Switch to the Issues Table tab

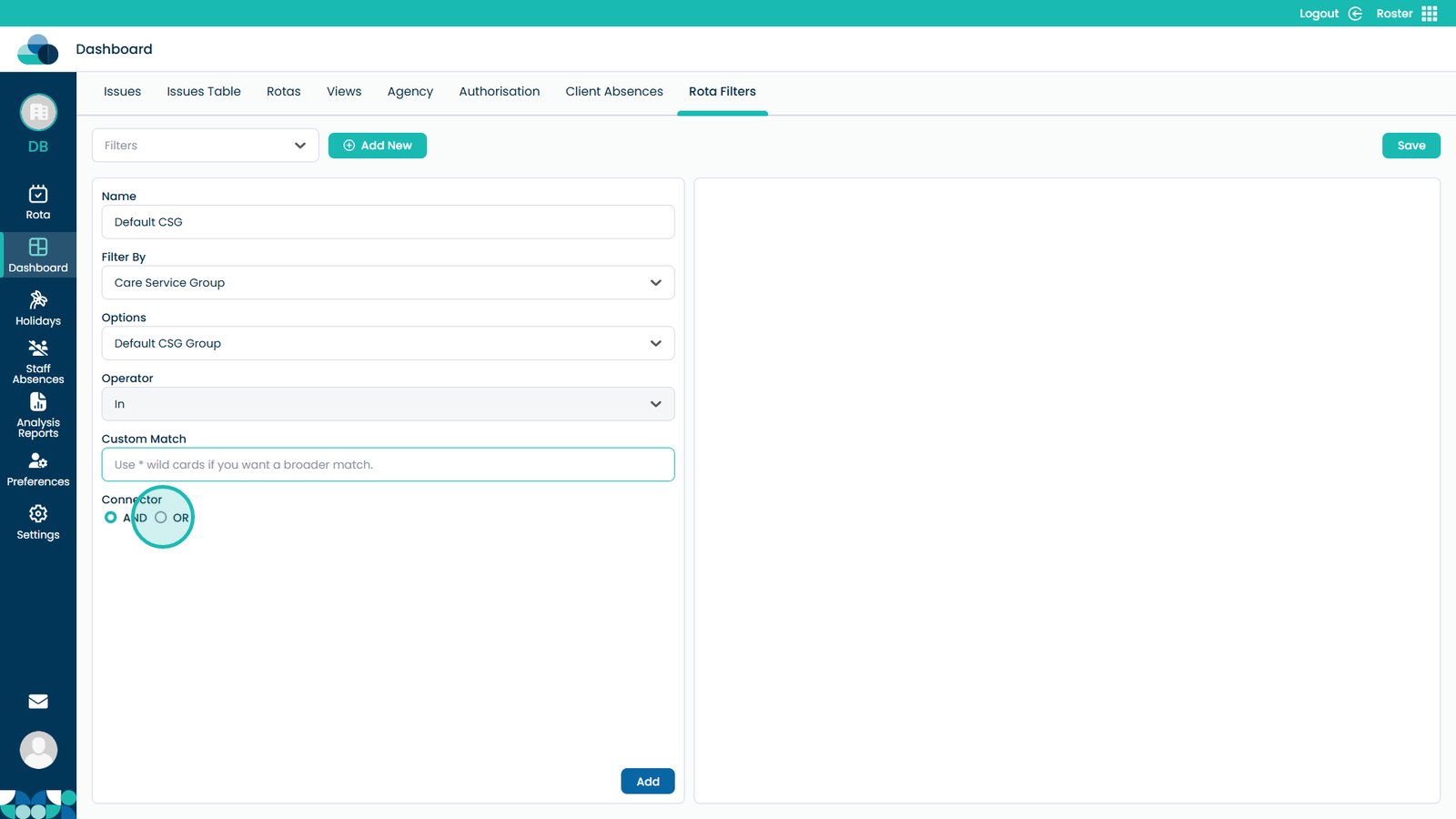(204, 92)
